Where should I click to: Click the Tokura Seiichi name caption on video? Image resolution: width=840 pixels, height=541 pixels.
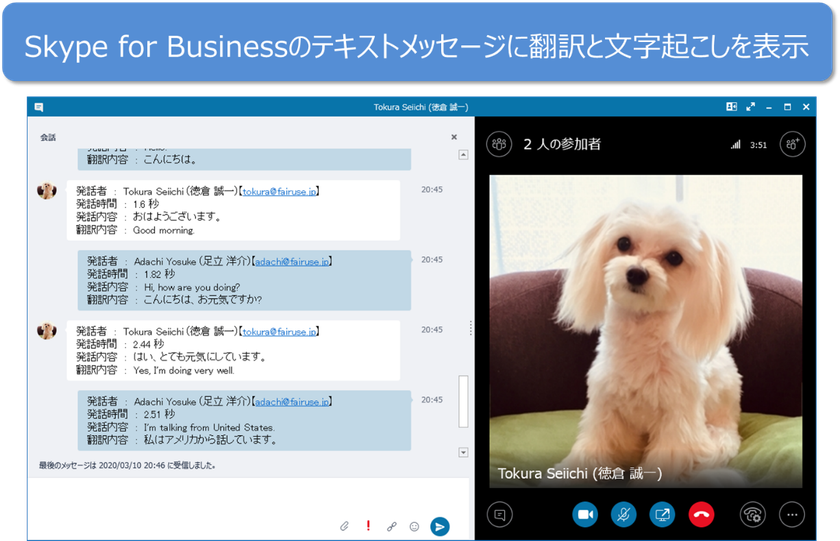[x=580, y=474]
